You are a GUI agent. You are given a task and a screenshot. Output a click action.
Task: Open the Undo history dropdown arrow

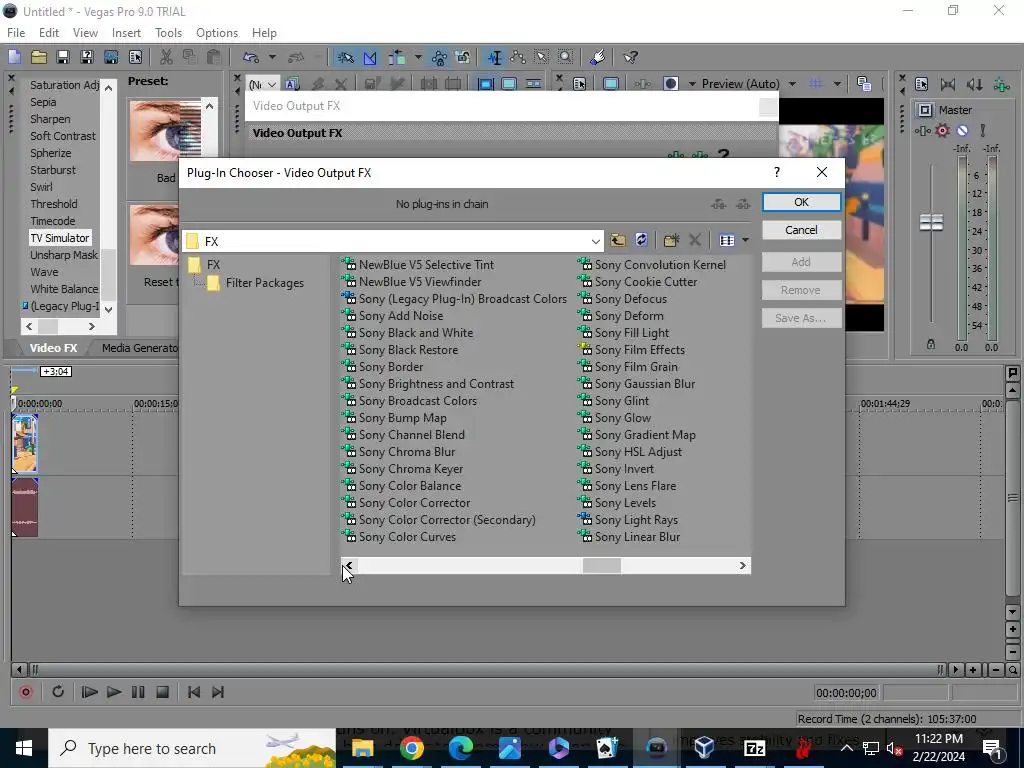point(272,57)
